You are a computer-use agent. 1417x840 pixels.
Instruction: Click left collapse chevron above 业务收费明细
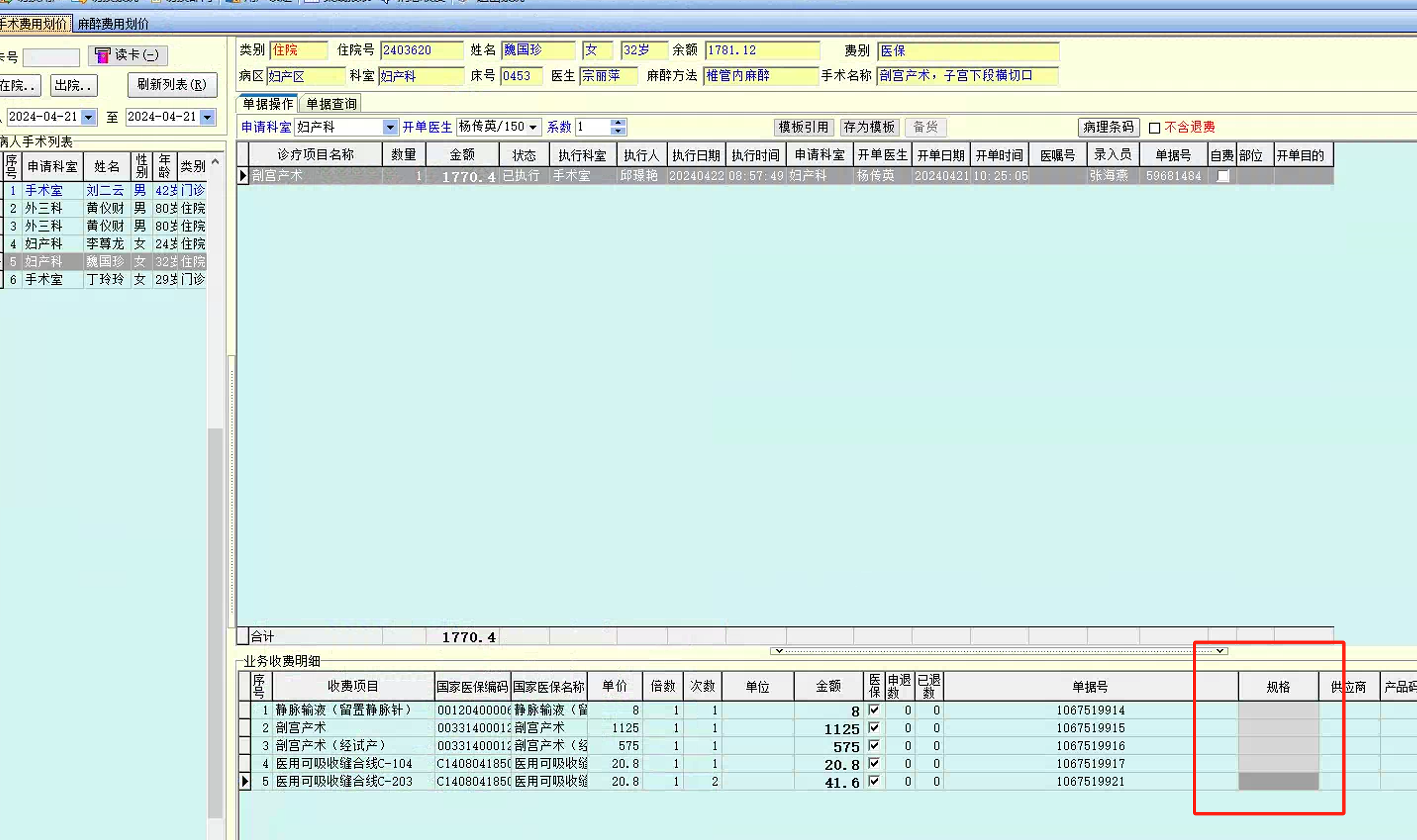tap(779, 651)
